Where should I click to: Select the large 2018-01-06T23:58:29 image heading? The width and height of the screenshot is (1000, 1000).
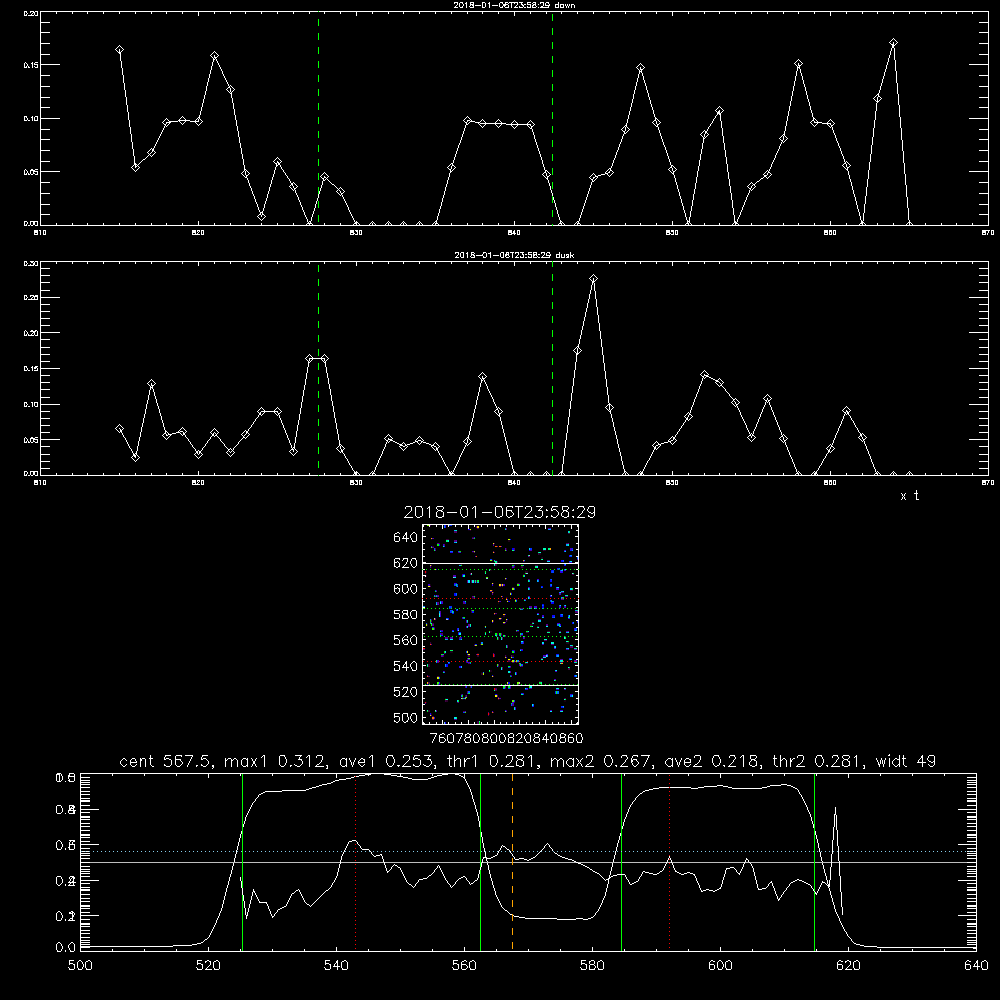[499, 512]
